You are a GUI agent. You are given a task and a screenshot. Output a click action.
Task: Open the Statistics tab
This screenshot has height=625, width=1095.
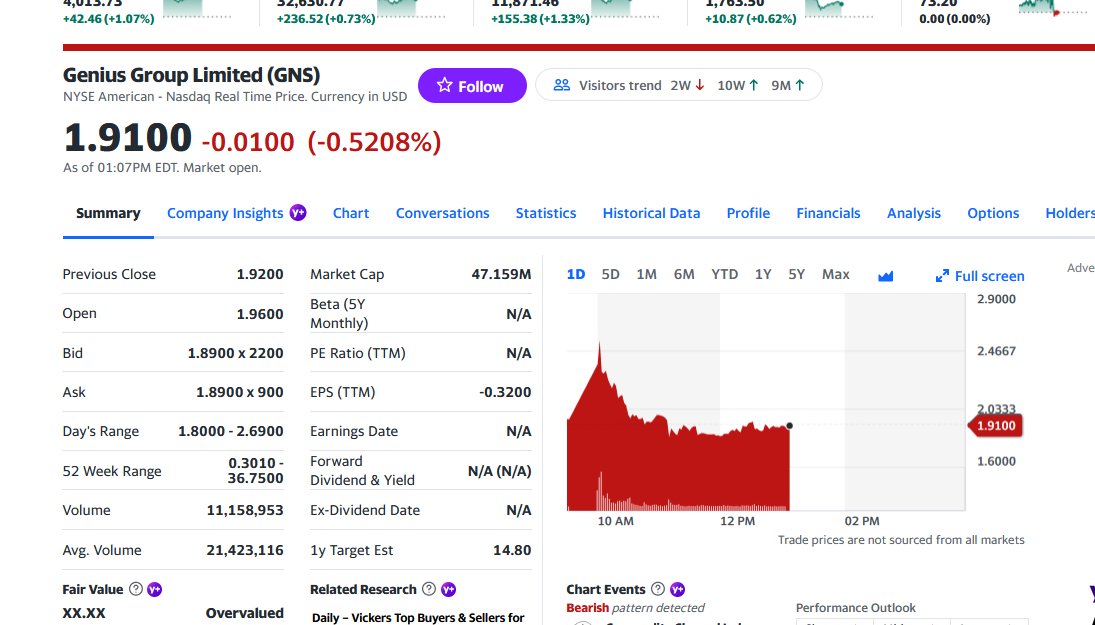pos(546,213)
